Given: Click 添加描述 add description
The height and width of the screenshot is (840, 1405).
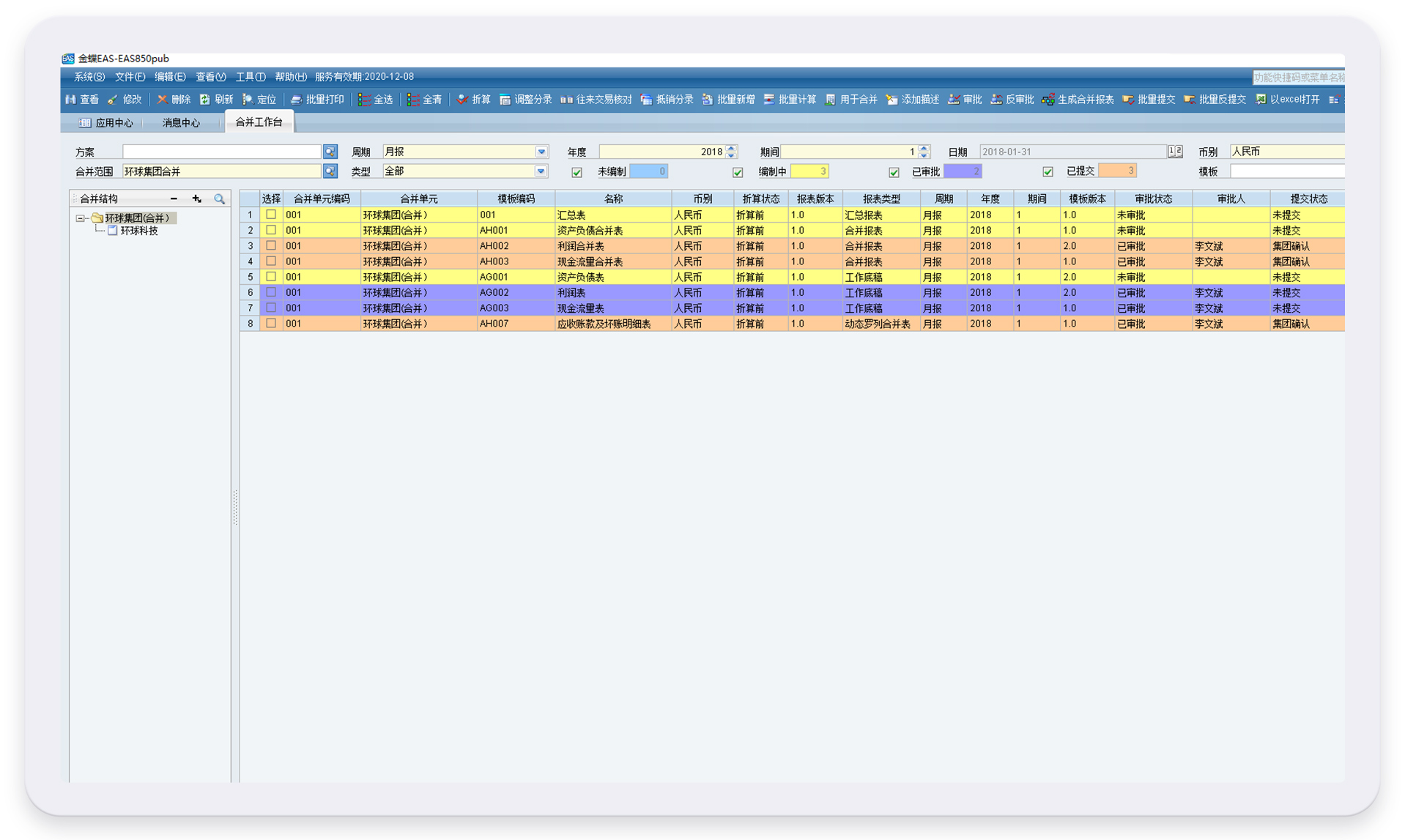Looking at the screenshot, I should tap(913, 100).
